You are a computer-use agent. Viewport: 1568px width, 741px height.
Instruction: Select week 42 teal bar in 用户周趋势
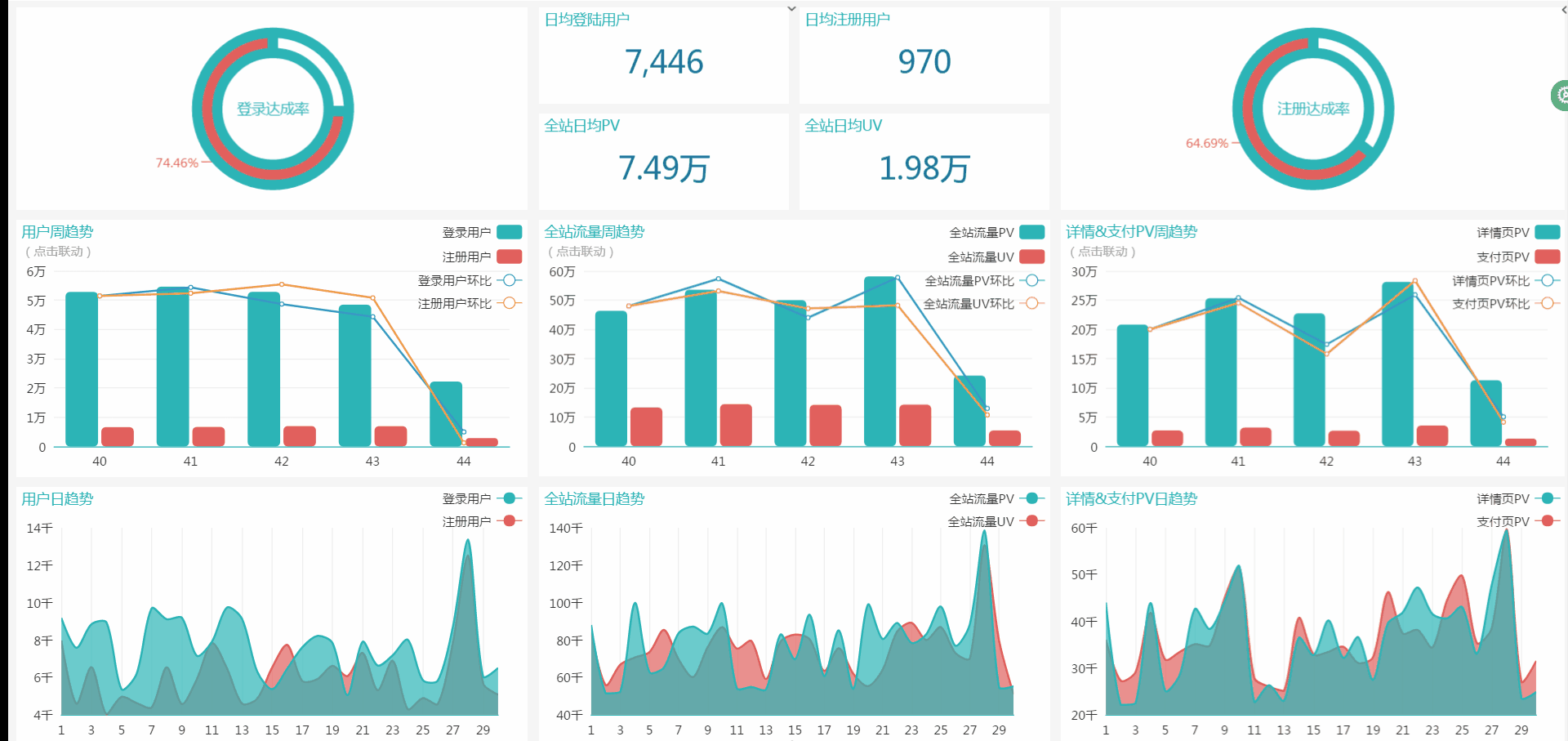[x=264, y=369]
